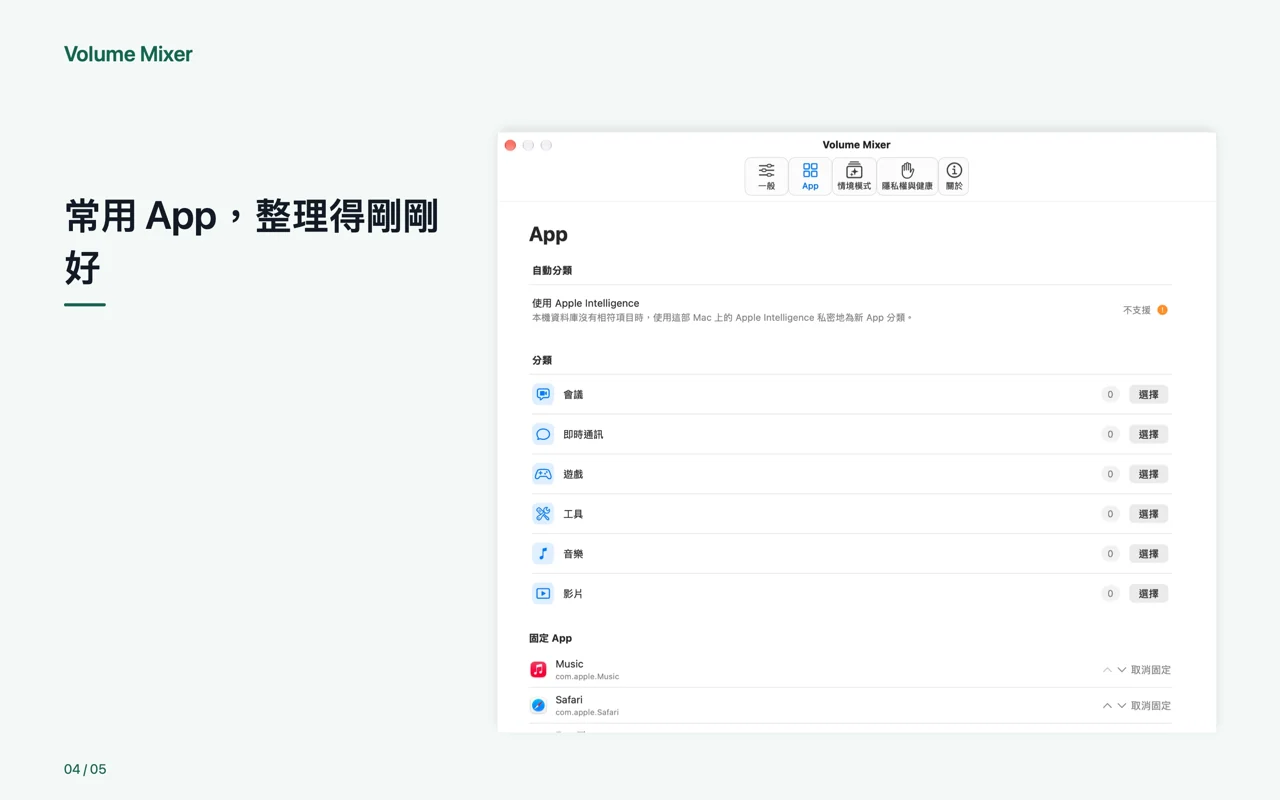Move Safari up with its up chevron
This screenshot has height=800, width=1280.
(1107, 706)
